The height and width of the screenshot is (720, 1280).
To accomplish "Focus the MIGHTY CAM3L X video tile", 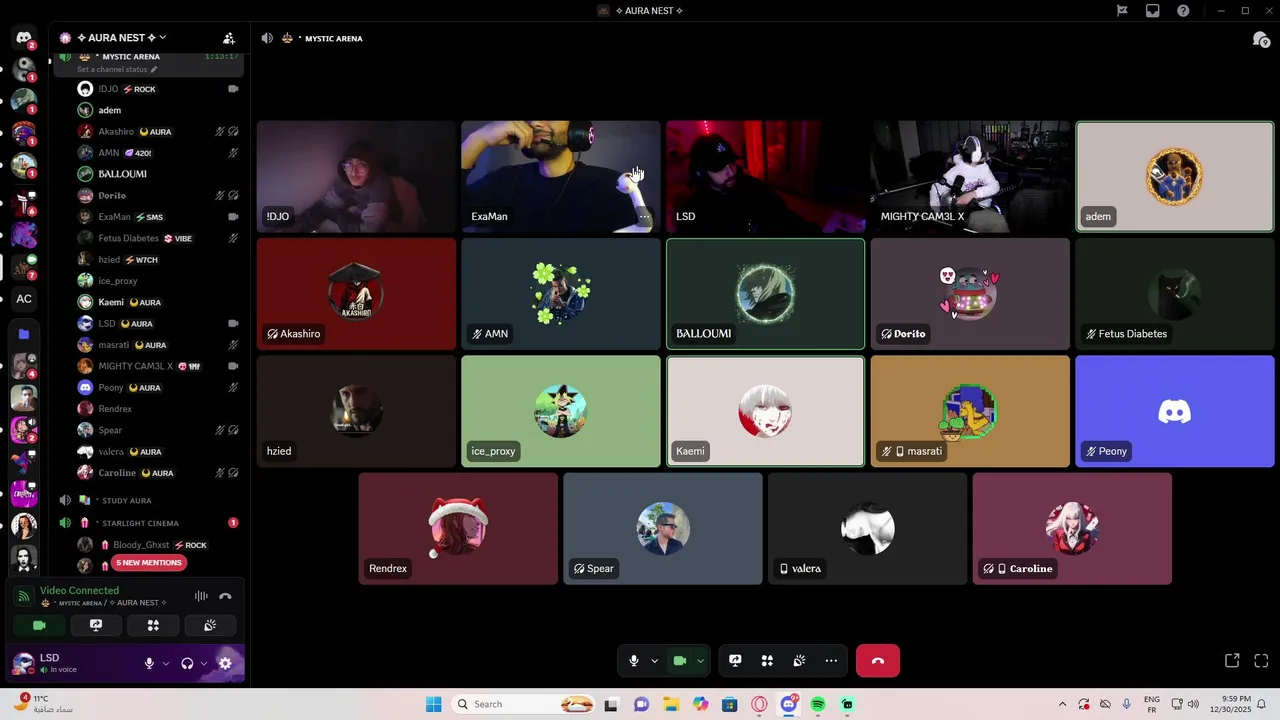I will 970,177.
